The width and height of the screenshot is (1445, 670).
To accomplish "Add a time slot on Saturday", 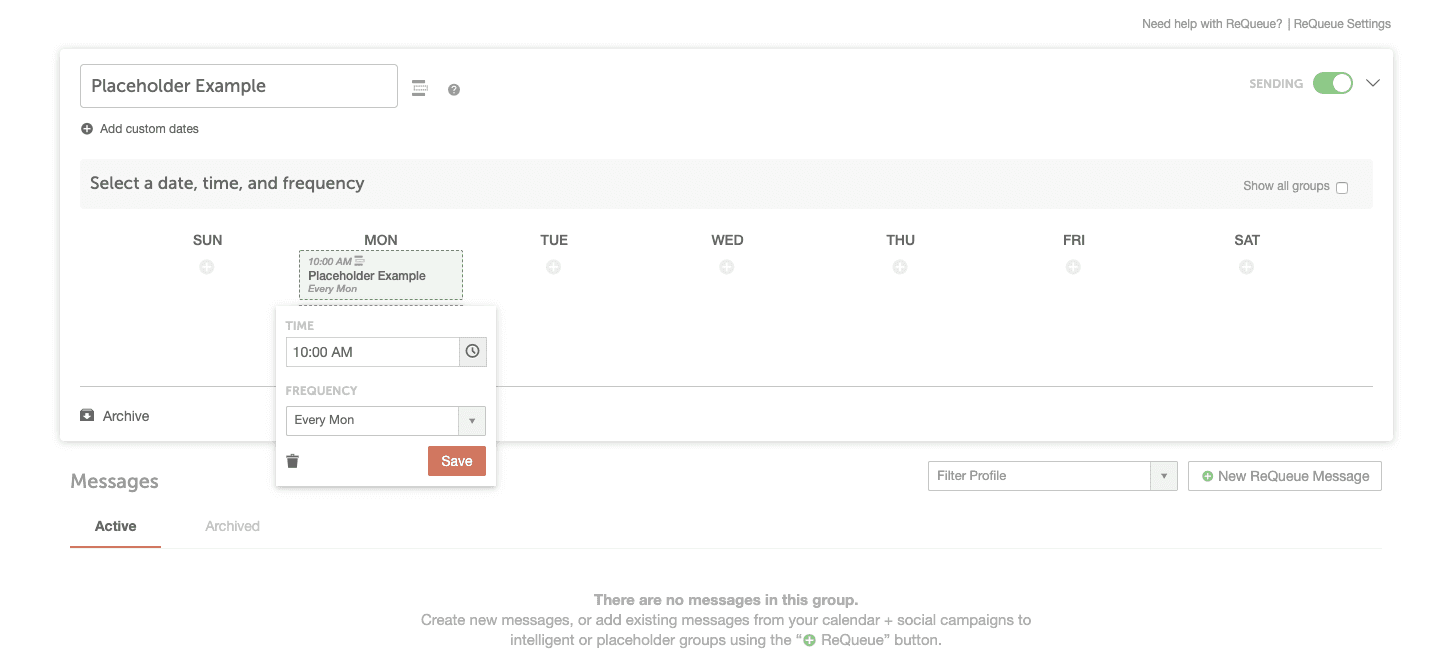I will pos(1246,267).
